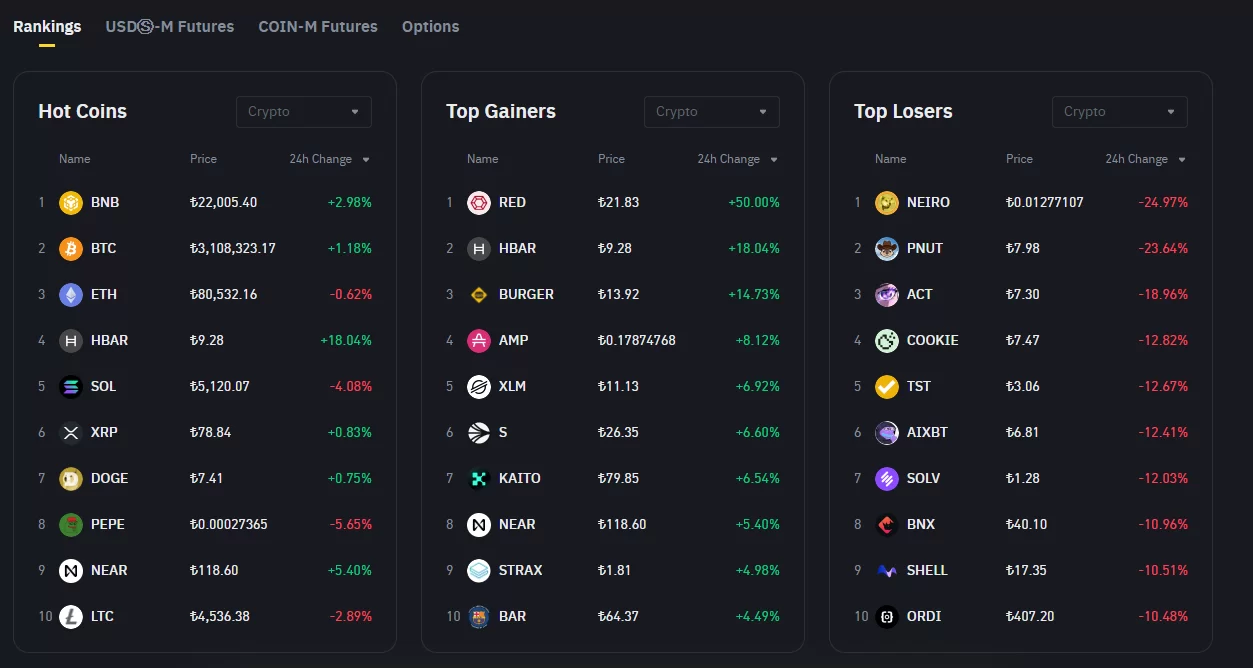This screenshot has height=668, width=1253.
Task: Select the KAITO coin icon
Action: [479, 479]
